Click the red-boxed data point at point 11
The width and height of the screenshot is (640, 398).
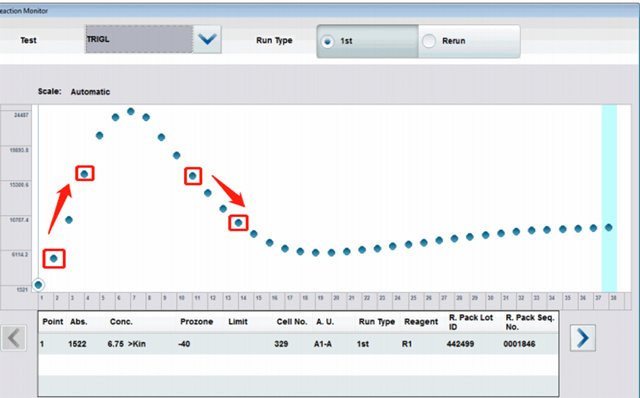(x=193, y=176)
